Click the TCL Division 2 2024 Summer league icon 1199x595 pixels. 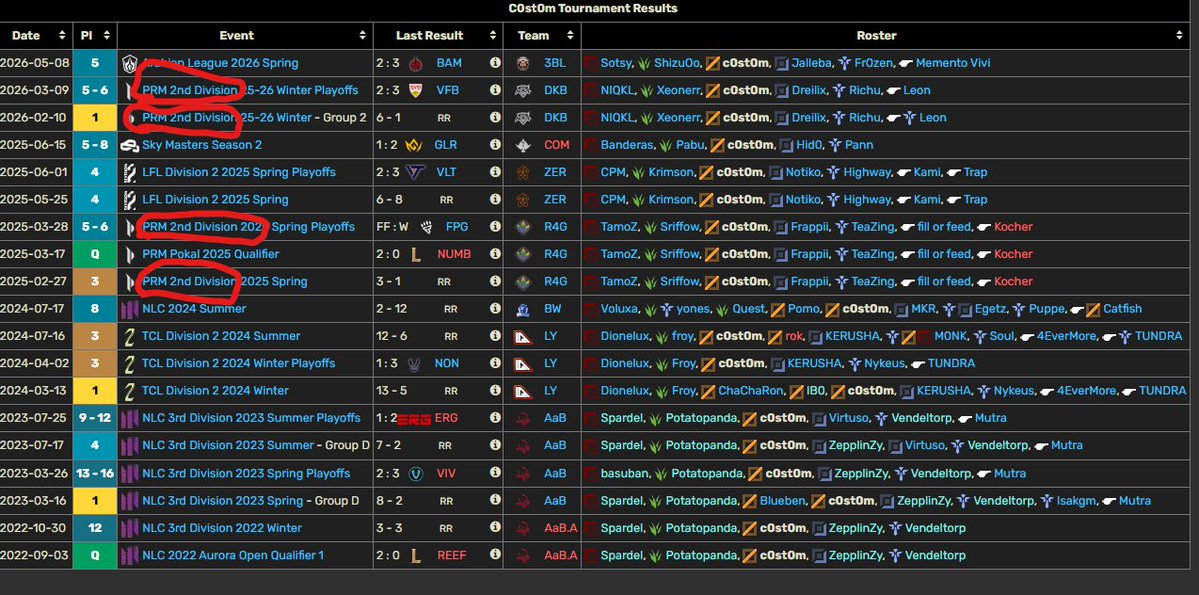130,336
